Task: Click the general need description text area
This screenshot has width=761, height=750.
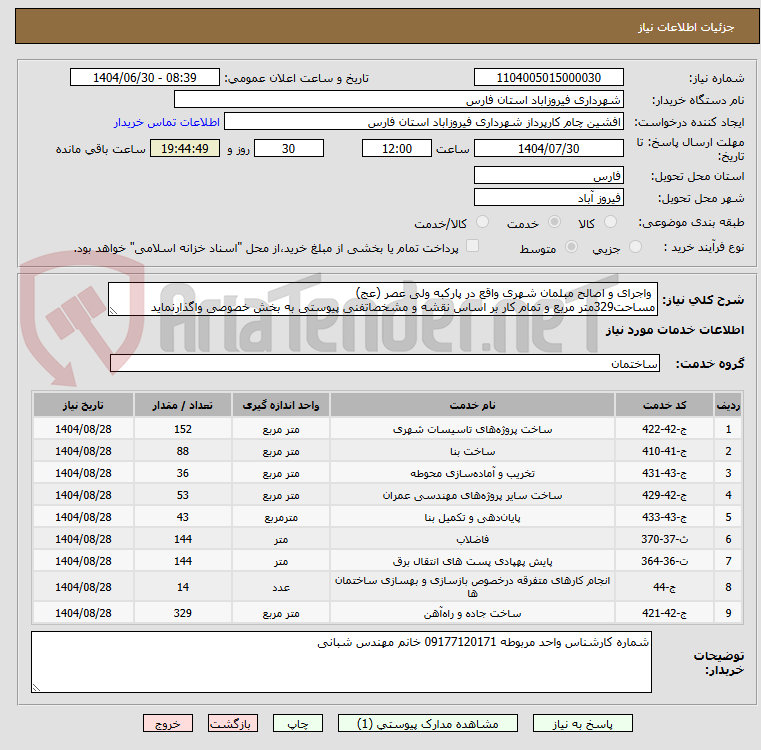Action: [383, 300]
